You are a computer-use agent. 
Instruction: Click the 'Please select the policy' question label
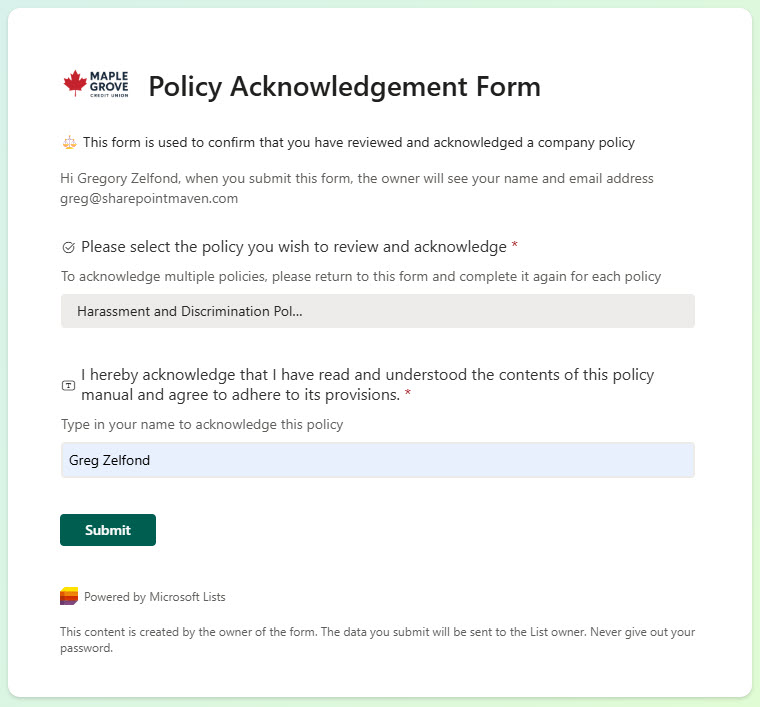pos(294,246)
